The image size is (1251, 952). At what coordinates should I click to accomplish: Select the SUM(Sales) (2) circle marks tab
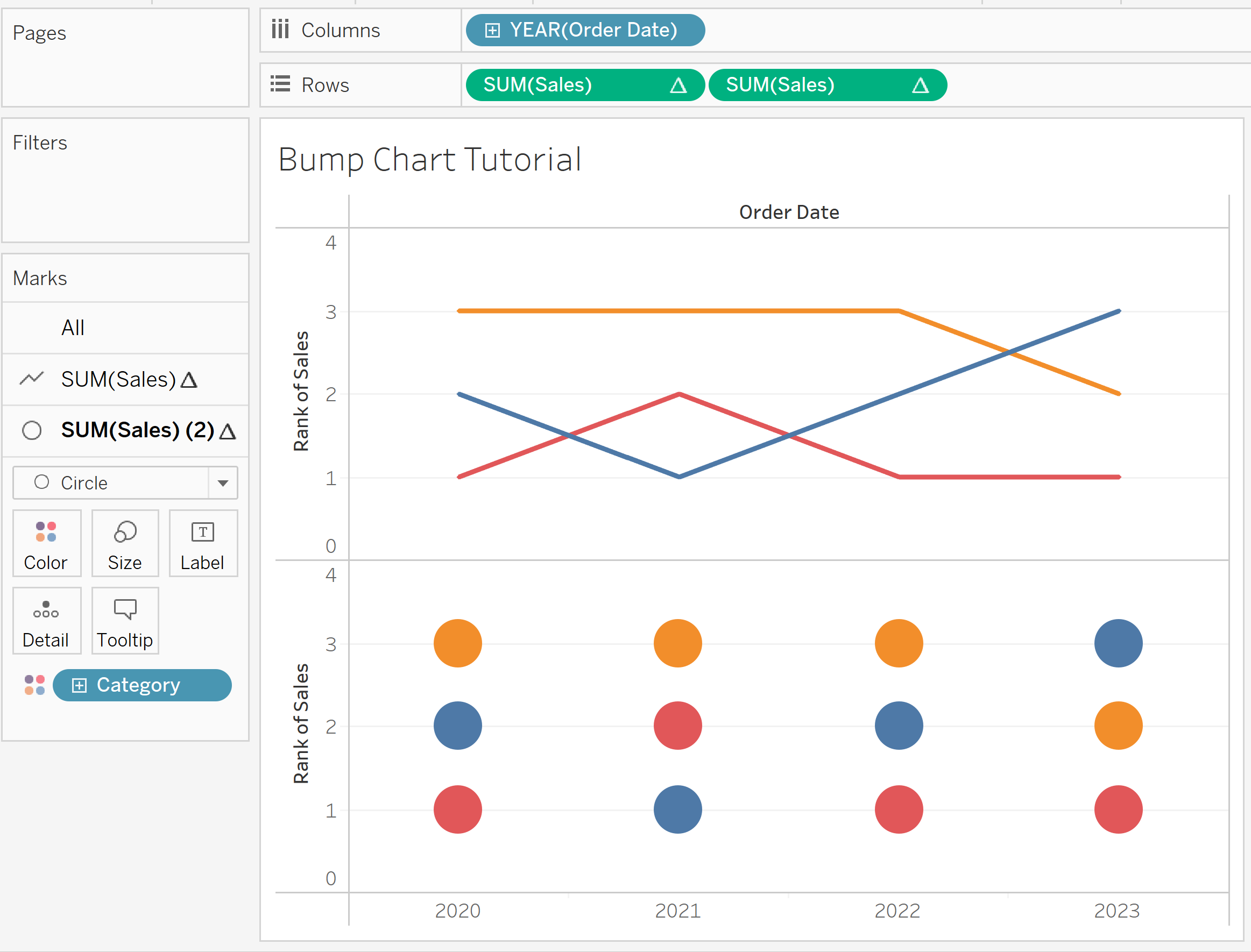pos(137,430)
